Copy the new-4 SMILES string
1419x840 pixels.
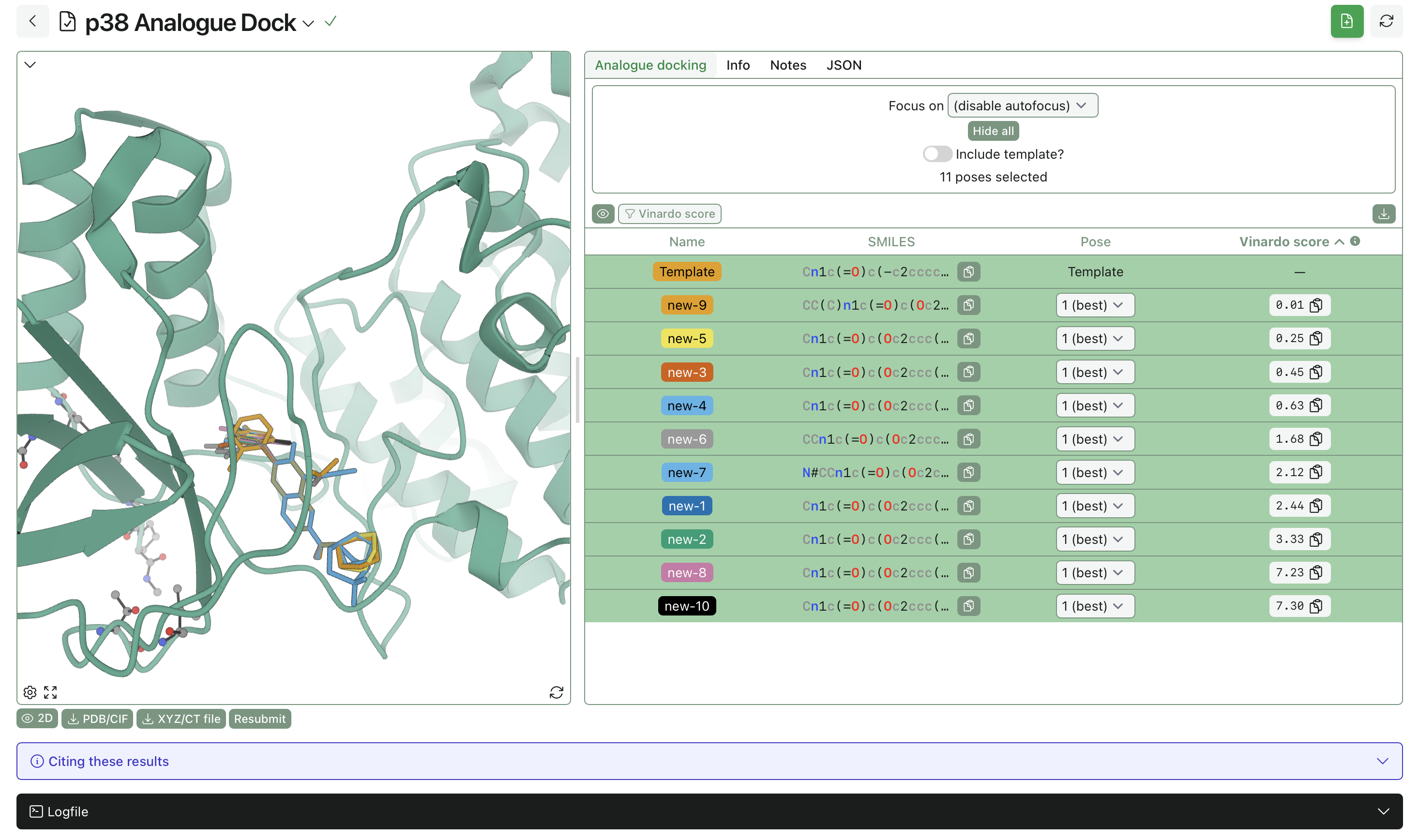968,405
